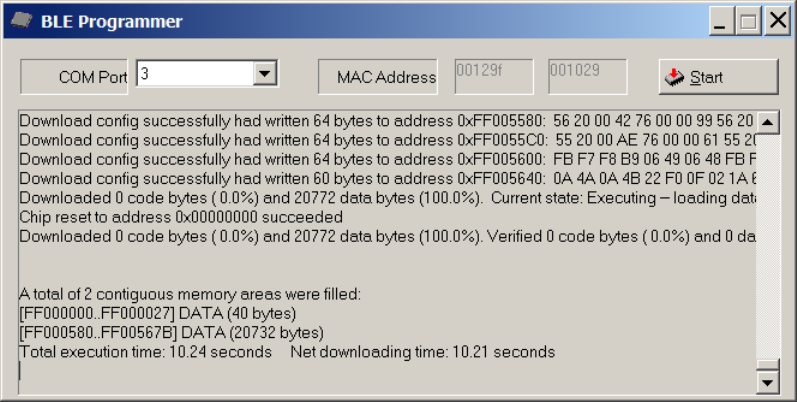The image size is (797, 402).
Task: Click the Start programming button
Action: [718, 77]
